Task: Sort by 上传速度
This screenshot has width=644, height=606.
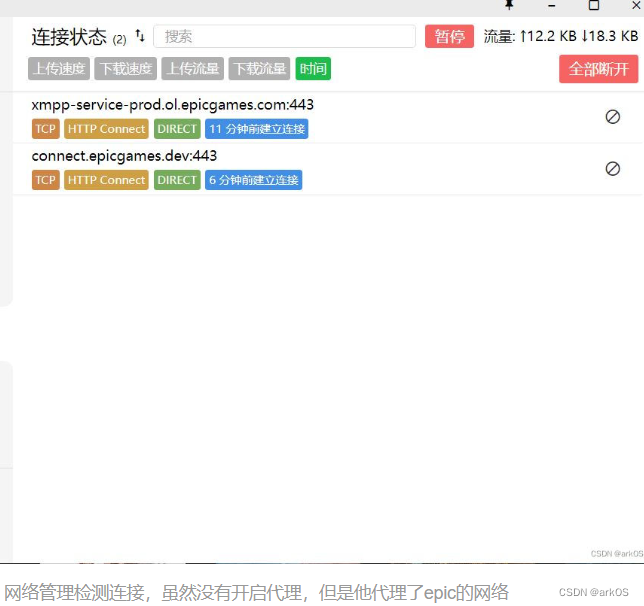Action: pyautogui.click(x=59, y=69)
